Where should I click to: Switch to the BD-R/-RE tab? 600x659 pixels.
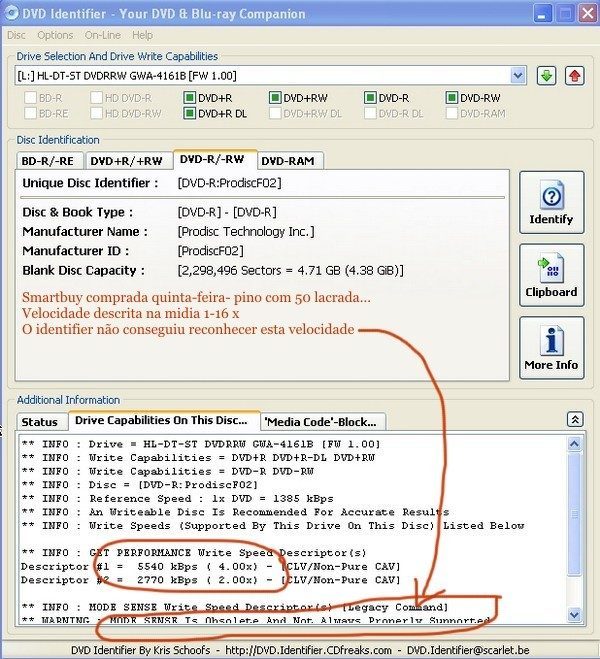pyautogui.click(x=48, y=161)
